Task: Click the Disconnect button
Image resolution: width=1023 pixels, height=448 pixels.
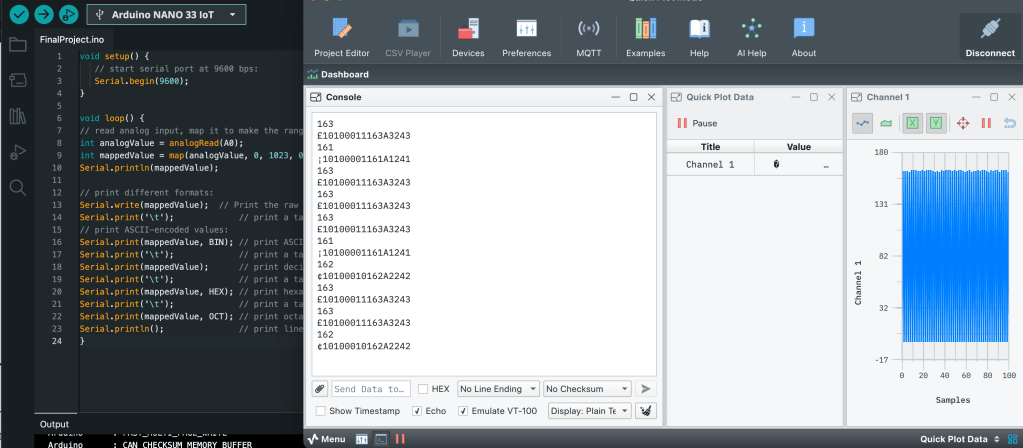Action: 990,36
